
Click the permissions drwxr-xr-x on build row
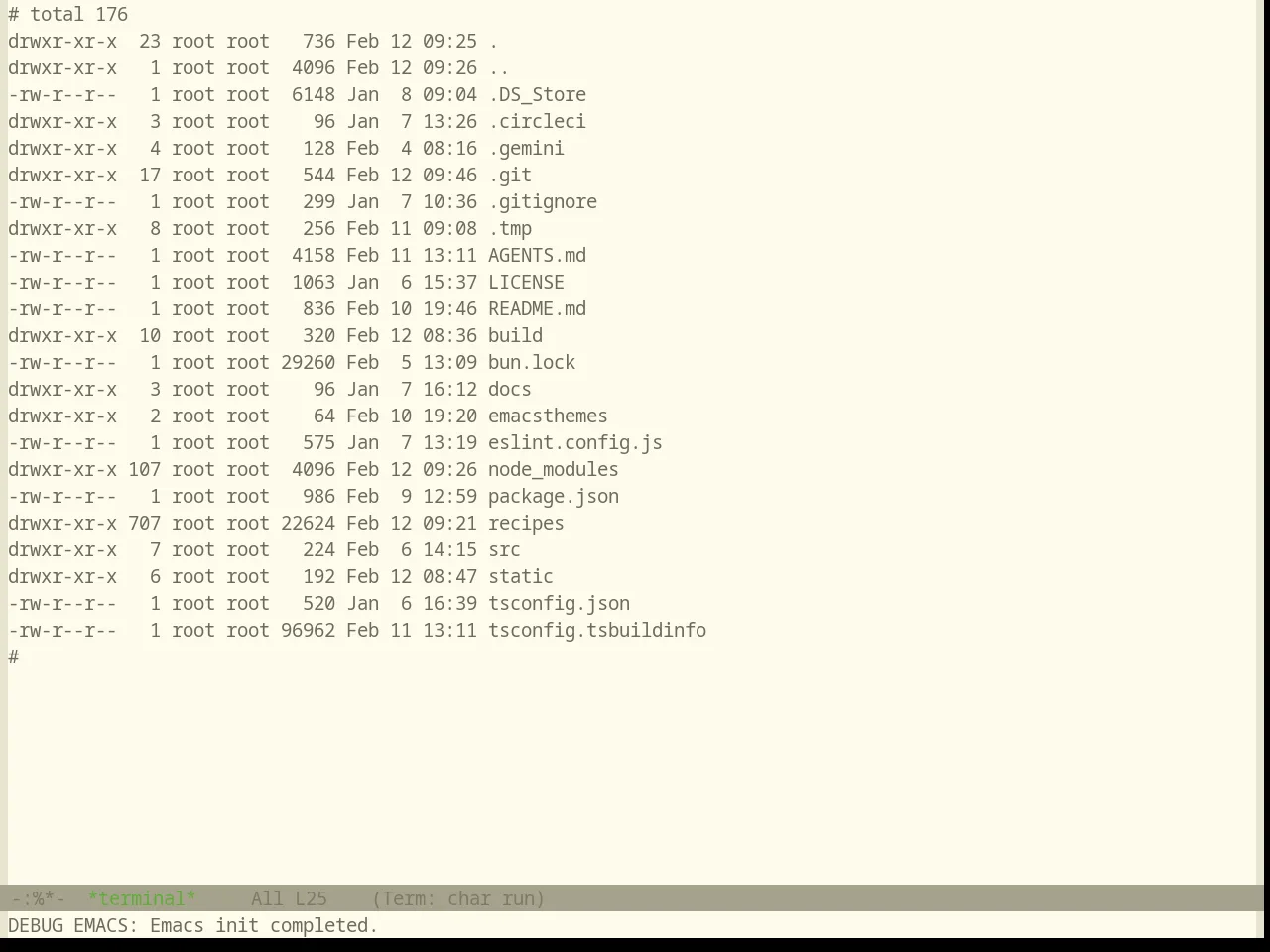[63, 335]
